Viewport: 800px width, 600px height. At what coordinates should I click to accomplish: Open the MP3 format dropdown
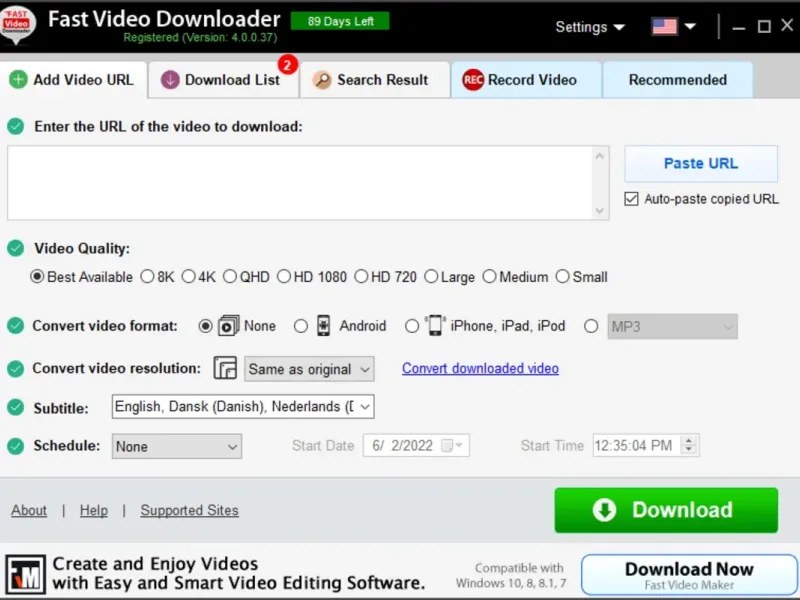(x=672, y=327)
